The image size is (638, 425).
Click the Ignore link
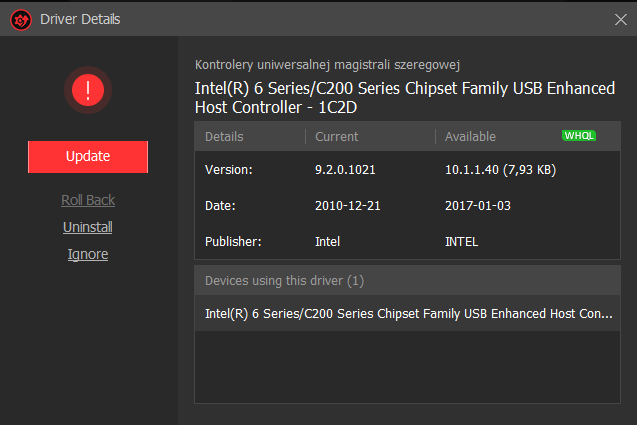[x=88, y=254]
